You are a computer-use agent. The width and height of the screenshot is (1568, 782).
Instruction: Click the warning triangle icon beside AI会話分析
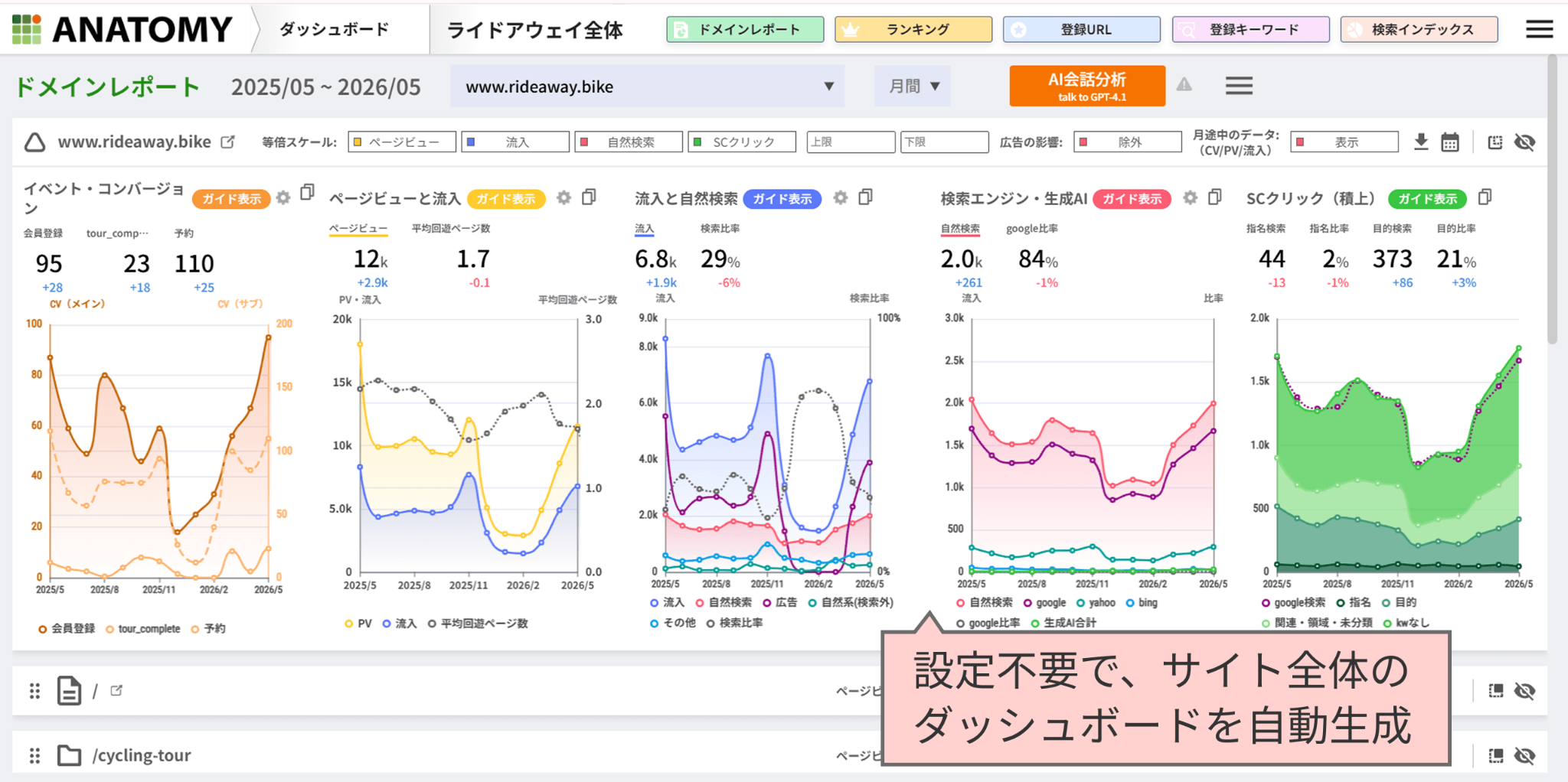pyautogui.click(x=1184, y=84)
